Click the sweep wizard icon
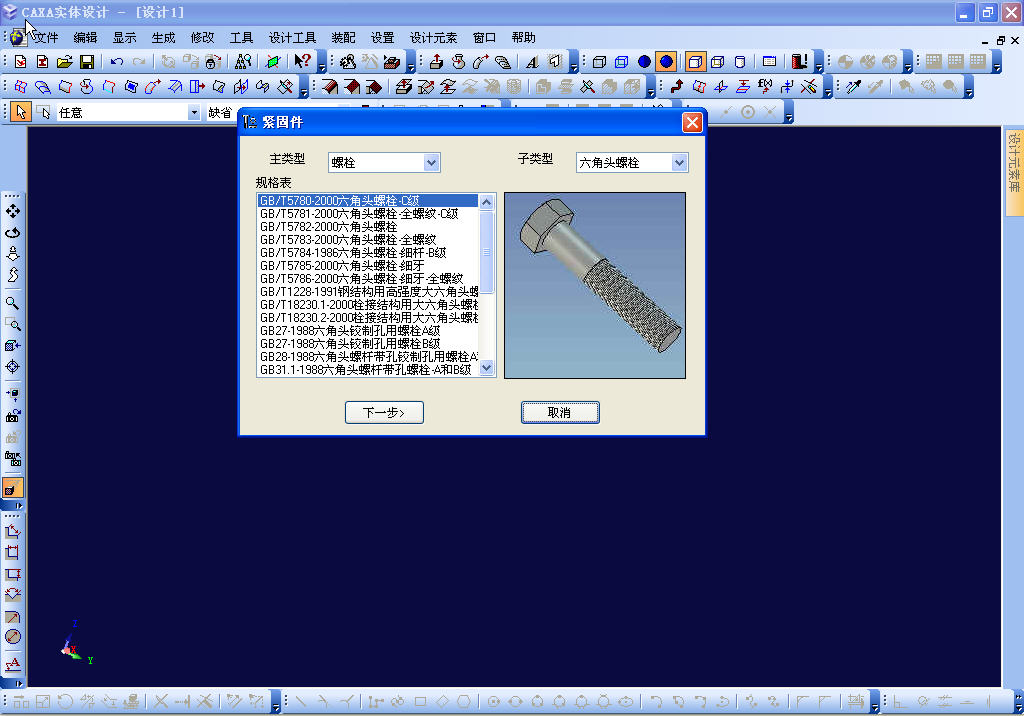Image resolution: width=1024 pixels, height=716 pixels. [x=481, y=61]
